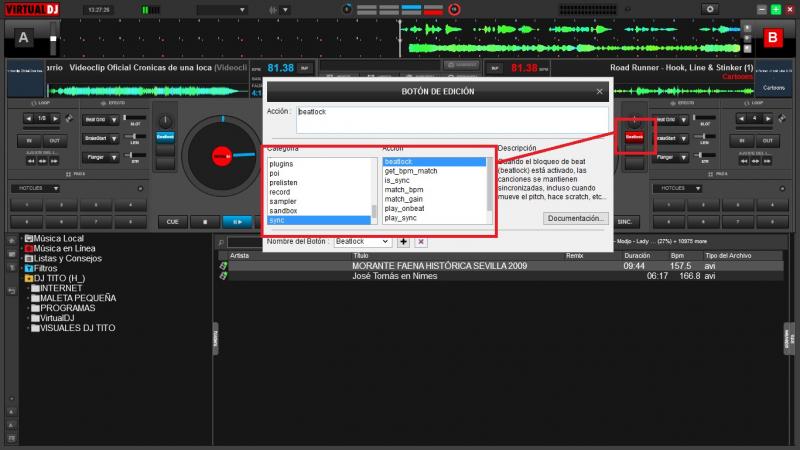Select match_bpm action
800x450 pixels.
click(x=404, y=190)
